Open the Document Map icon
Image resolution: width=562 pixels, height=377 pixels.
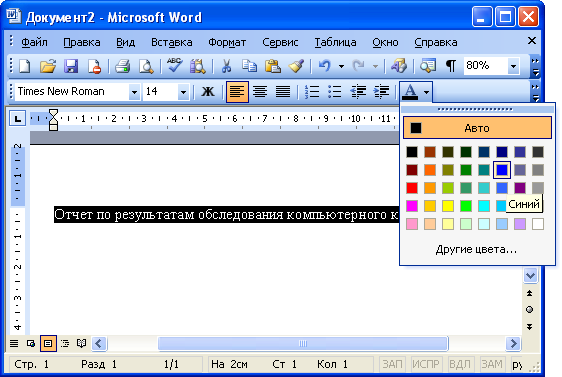428,66
